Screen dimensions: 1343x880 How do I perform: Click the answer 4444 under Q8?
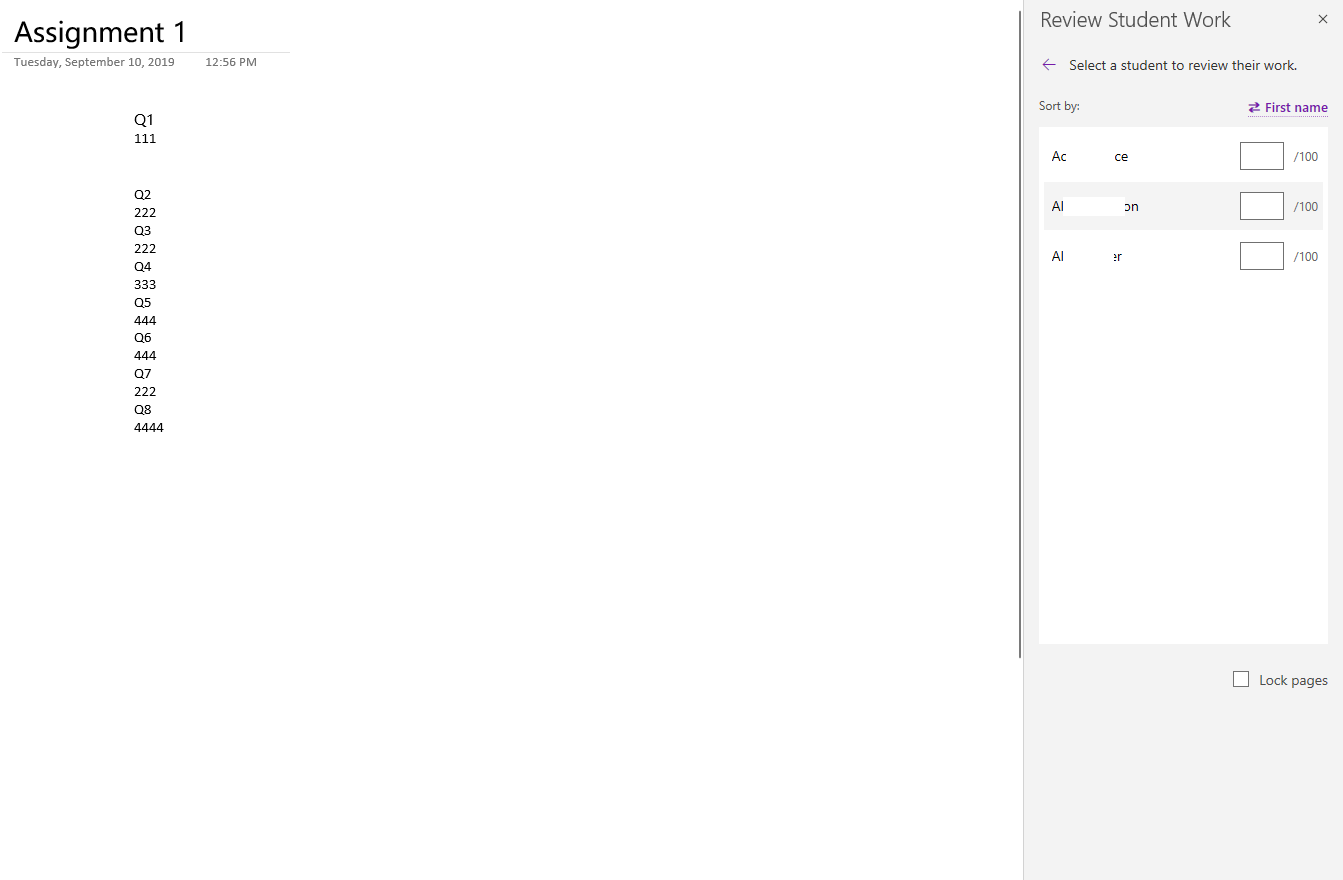click(149, 428)
